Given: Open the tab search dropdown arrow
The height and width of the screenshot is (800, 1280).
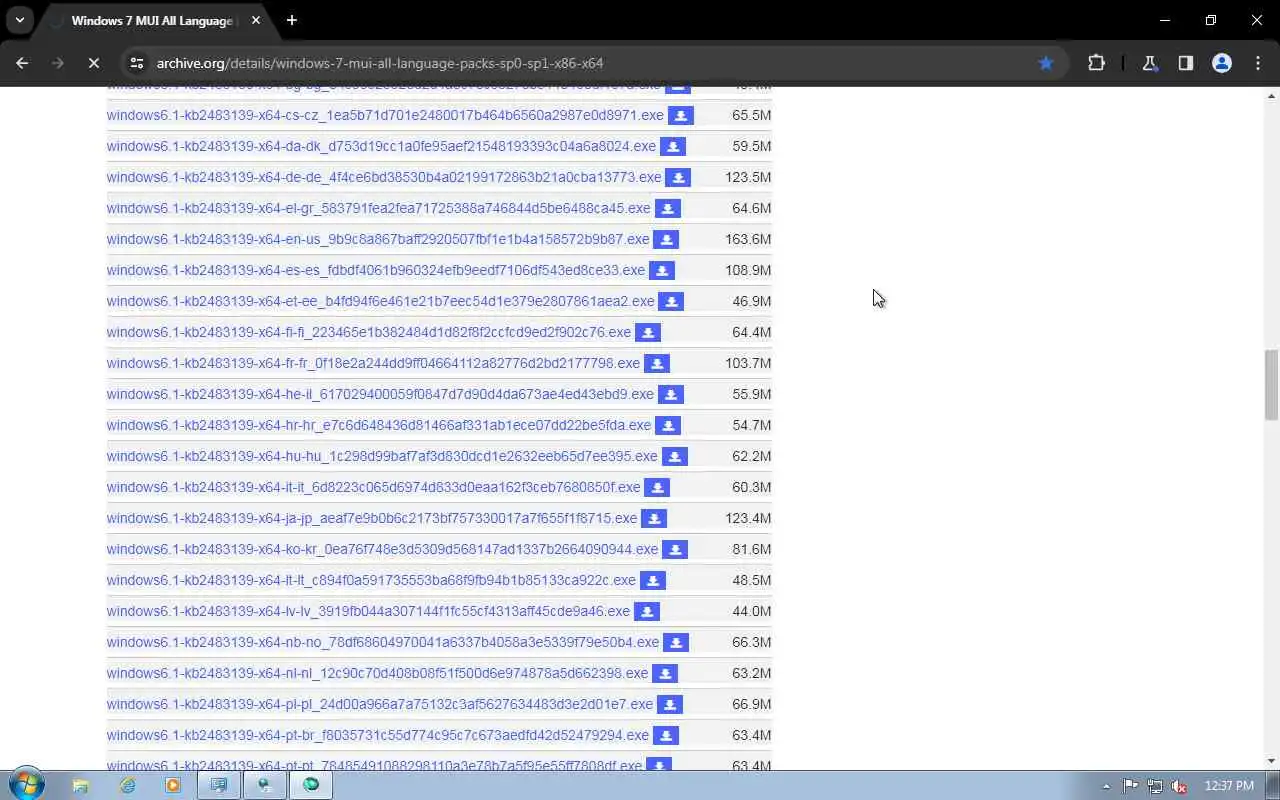Looking at the screenshot, I should pyautogui.click(x=19, y=20).
